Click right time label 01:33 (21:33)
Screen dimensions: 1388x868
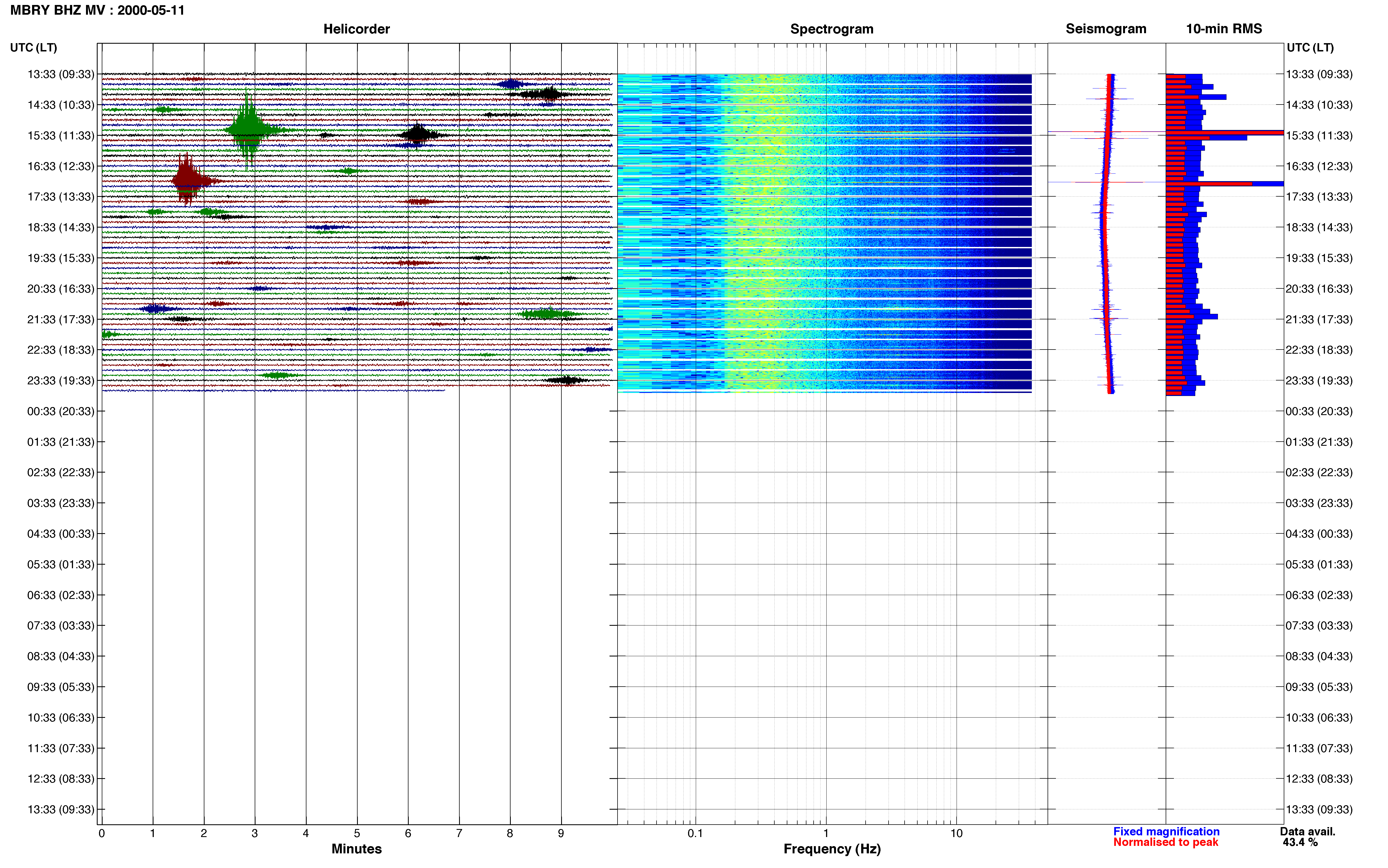coord(1319,442)
